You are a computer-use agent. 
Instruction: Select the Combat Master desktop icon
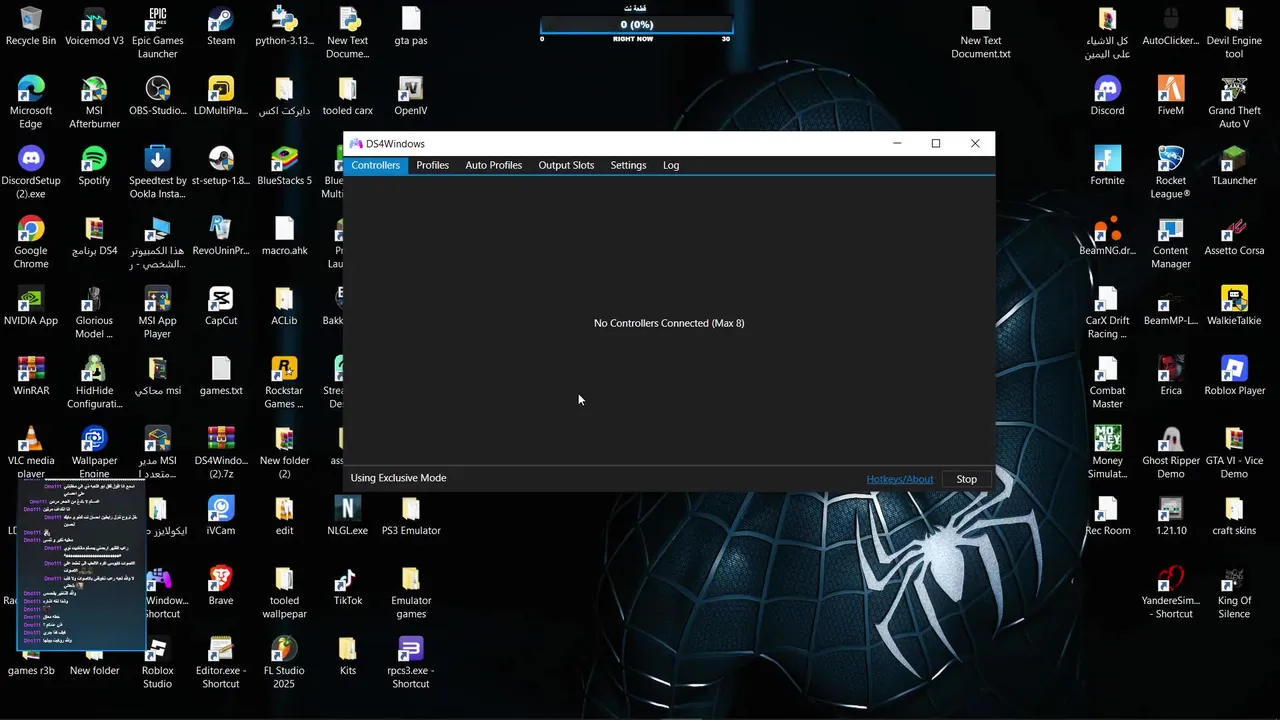(x=1108, y=383)
